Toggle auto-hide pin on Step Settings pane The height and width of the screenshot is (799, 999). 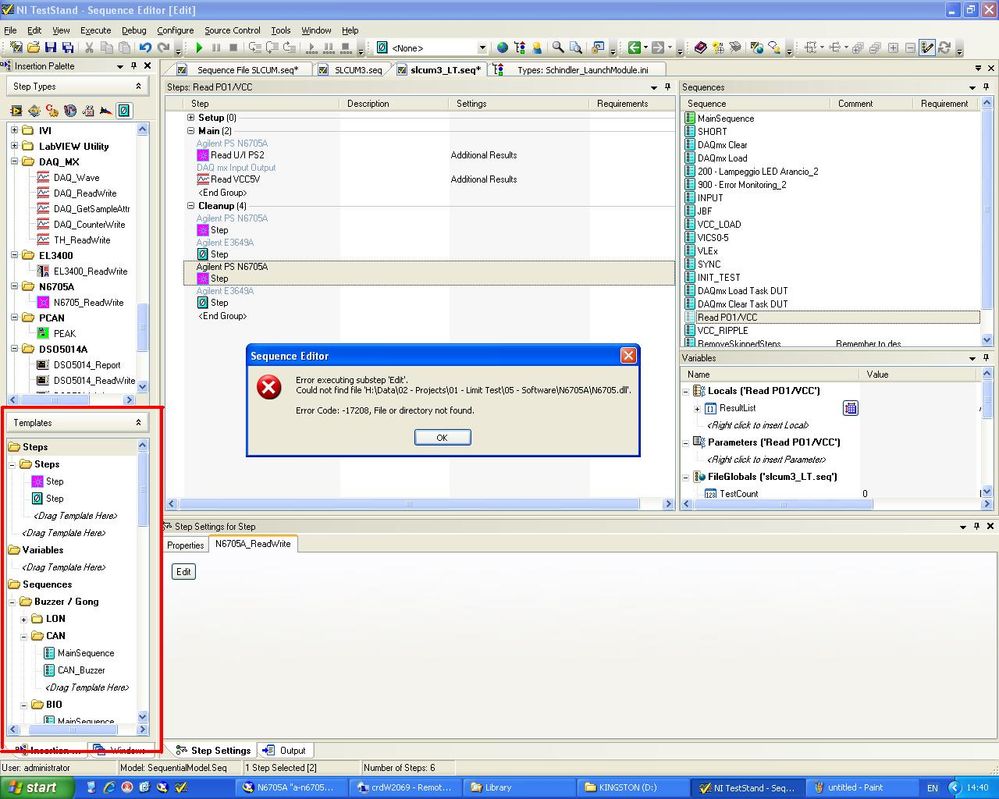tap(977, 526)
